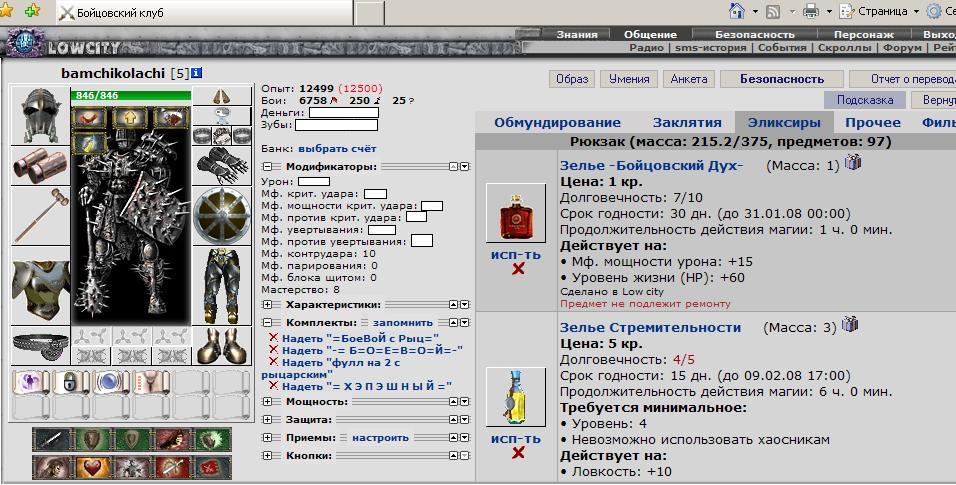Collapse the Комплекты section

(x=267, y=323)
